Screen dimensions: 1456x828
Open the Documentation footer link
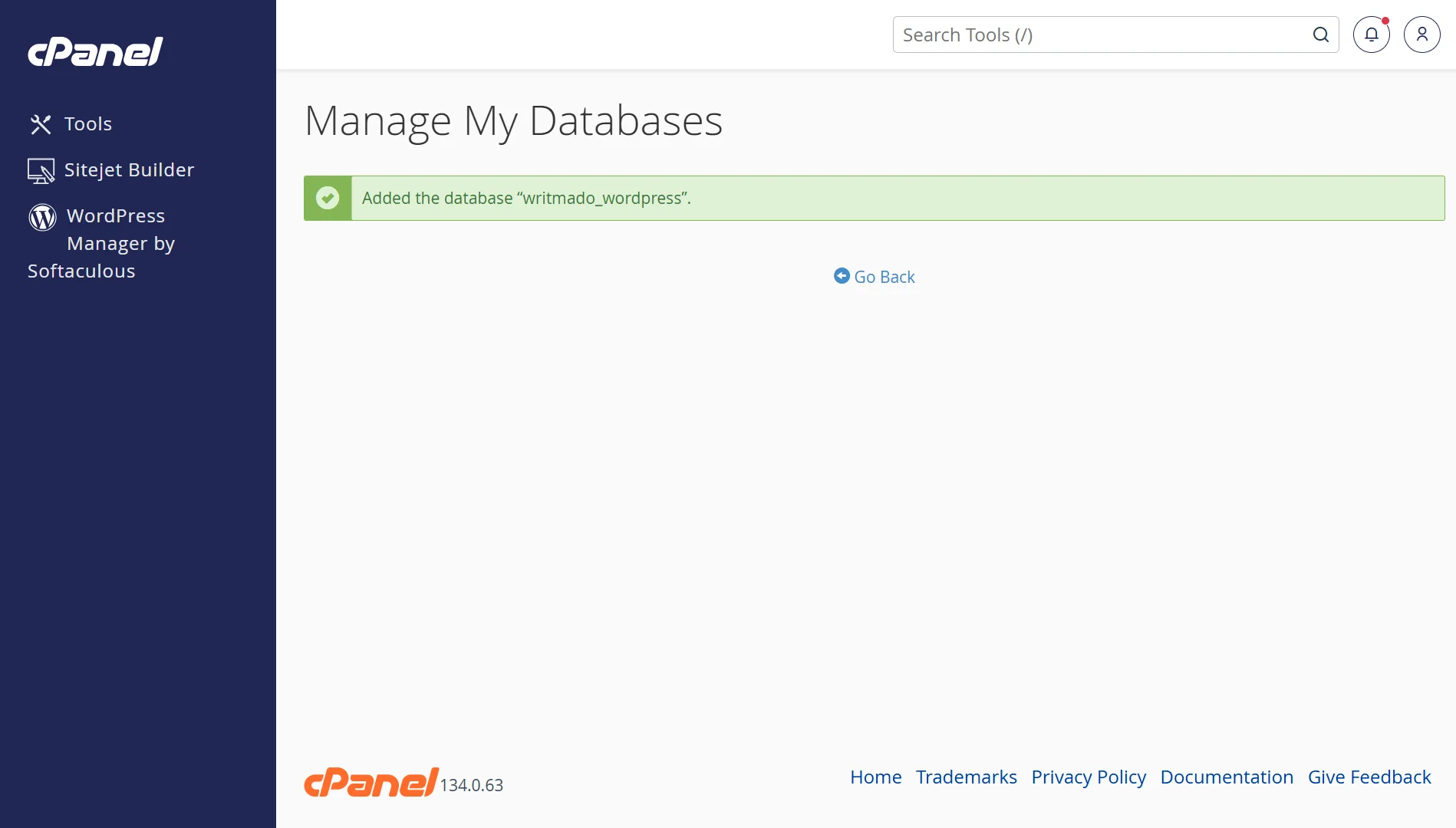1227,777
